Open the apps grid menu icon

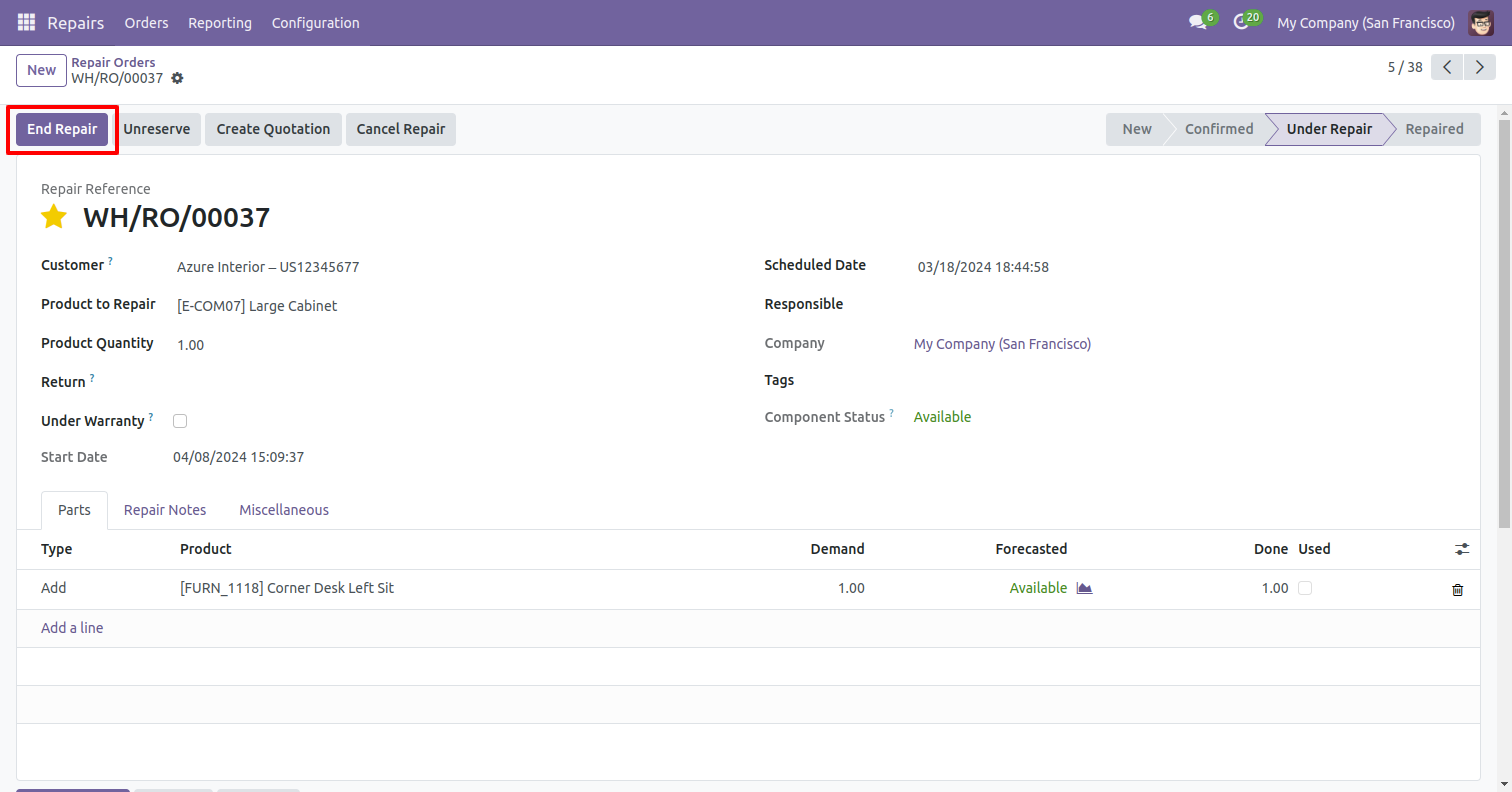pyautogui.click(x=26, y=22)
